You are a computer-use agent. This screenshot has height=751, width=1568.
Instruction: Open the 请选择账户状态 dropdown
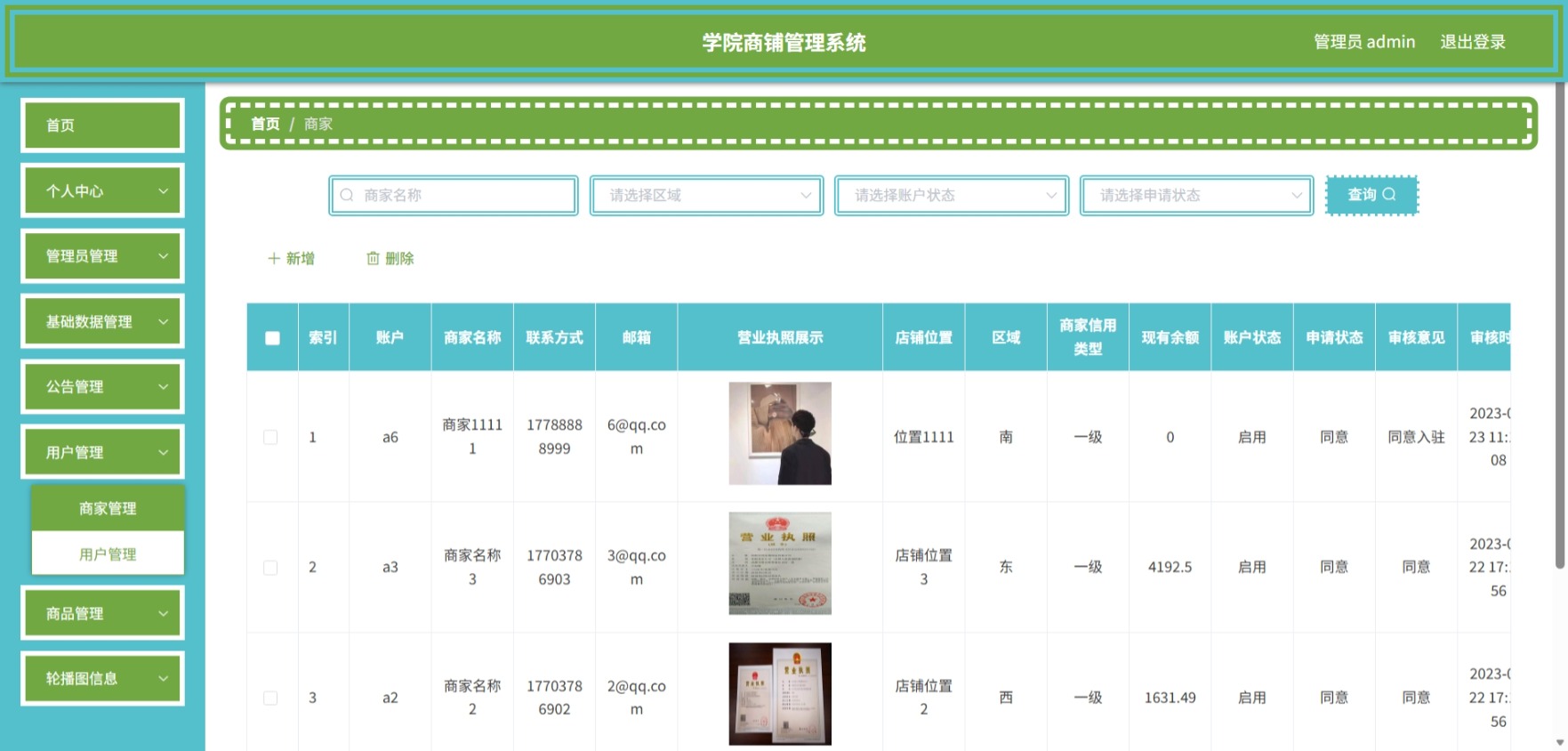click(952, 195)
